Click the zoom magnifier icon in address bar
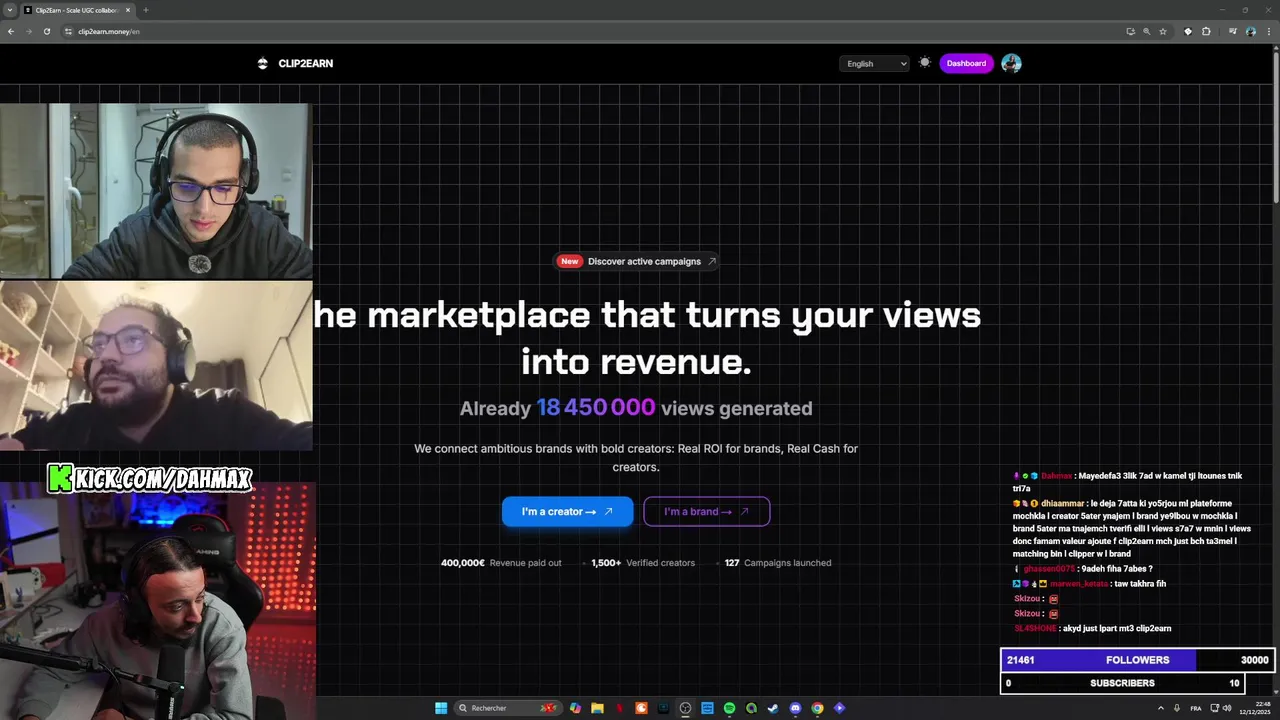Screen dimensions: 1280x720 [x=1147, y=31]
